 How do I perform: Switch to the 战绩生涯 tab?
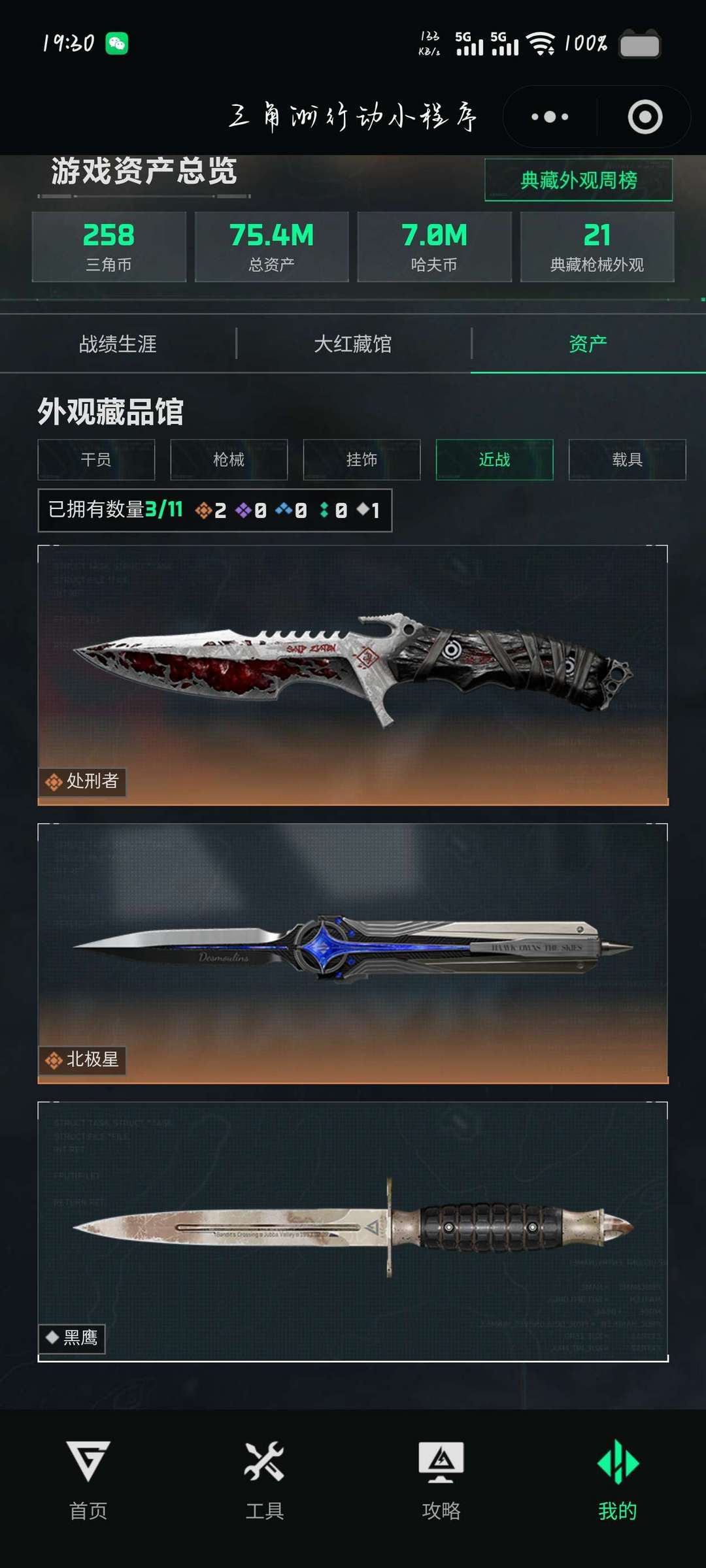tap(118, 344)
